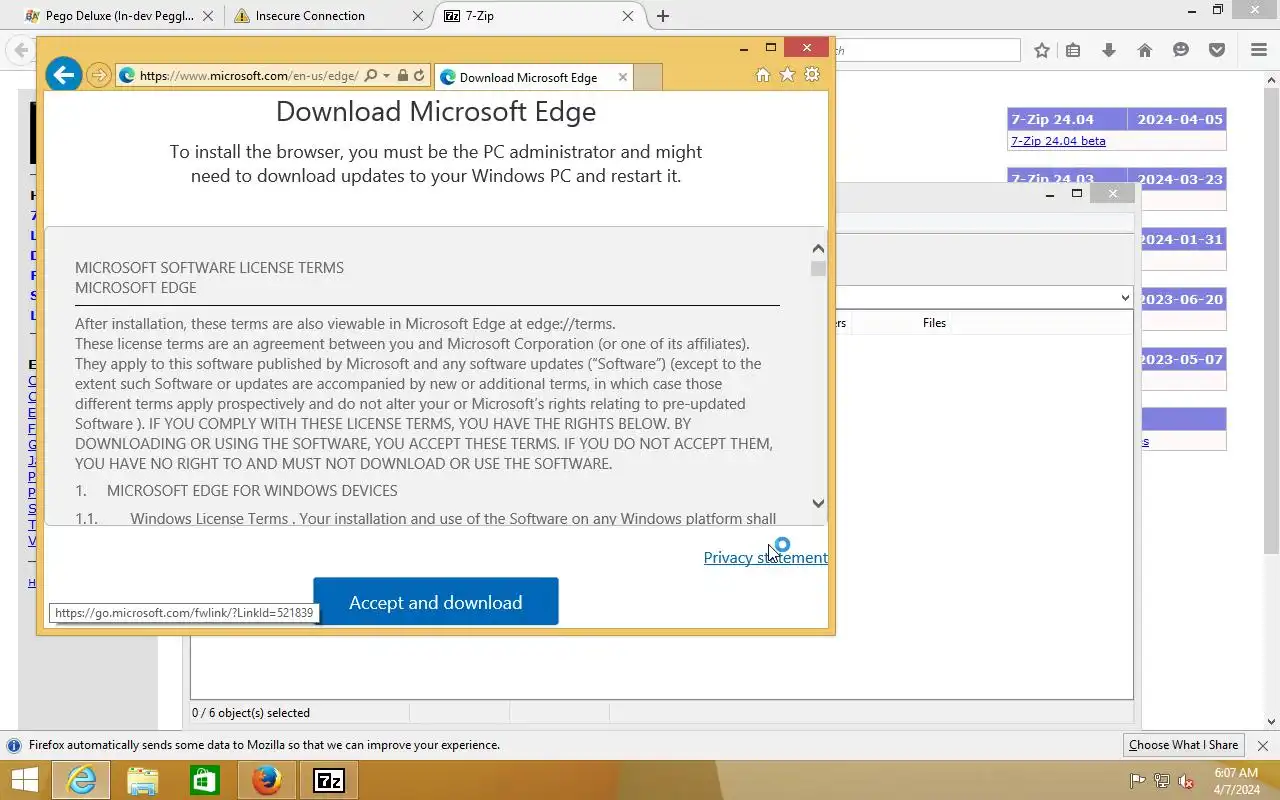
Task: Open the taskbar clock and date
Action: 1236,781
